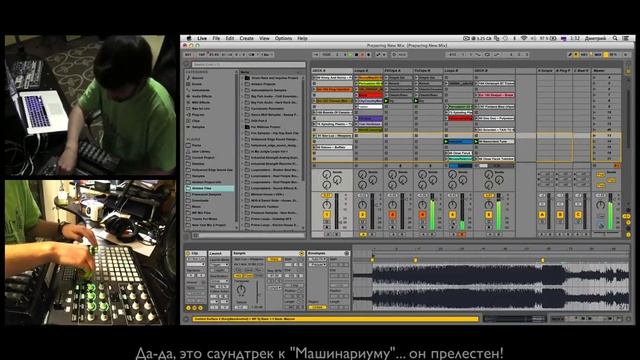Viewport: 640px width, 360px height.
Task: Click the Wi-Fi icon in the menu bar
Action: [x=524, y=38]
